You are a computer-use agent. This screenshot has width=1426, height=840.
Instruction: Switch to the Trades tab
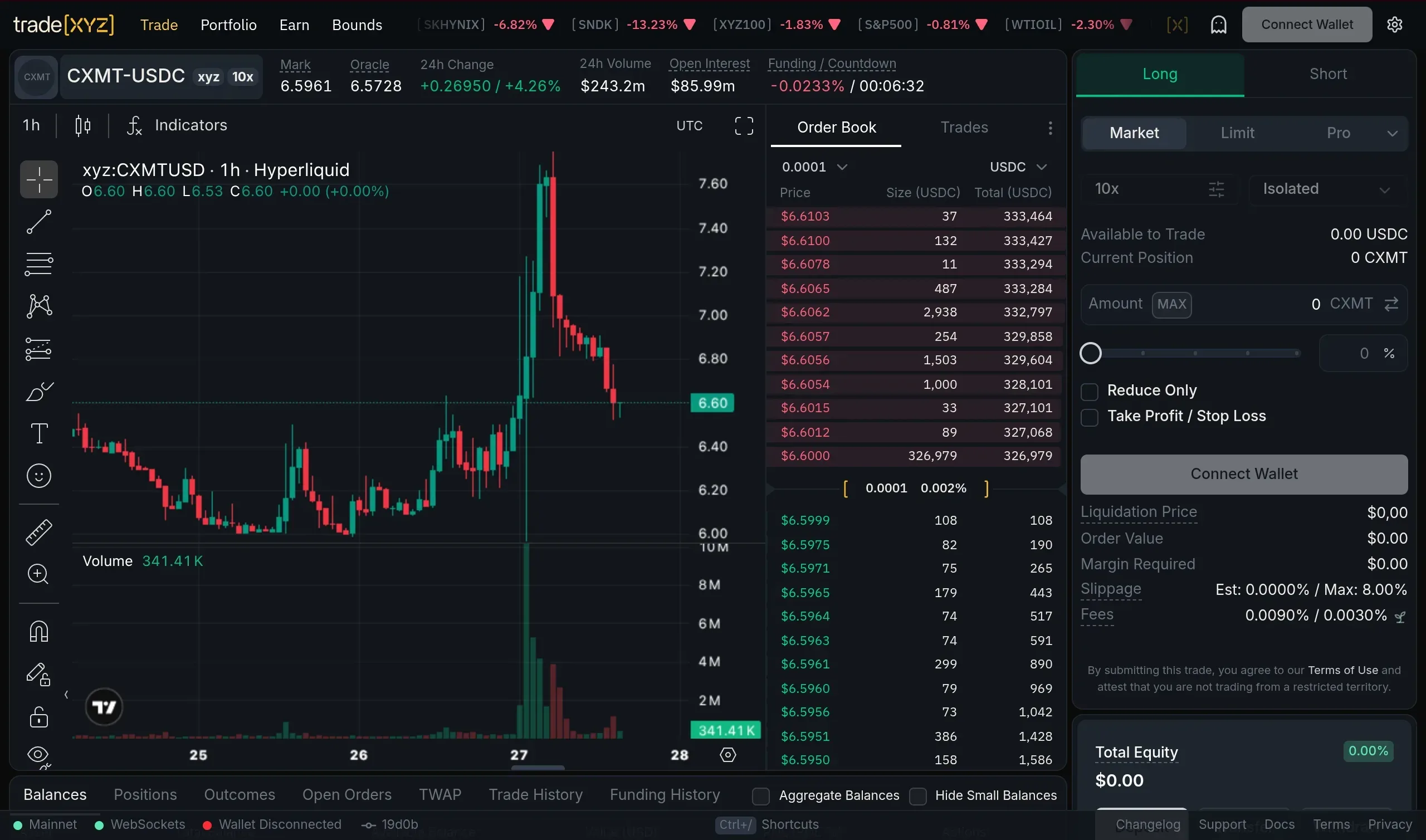click(x=964, y=128)
